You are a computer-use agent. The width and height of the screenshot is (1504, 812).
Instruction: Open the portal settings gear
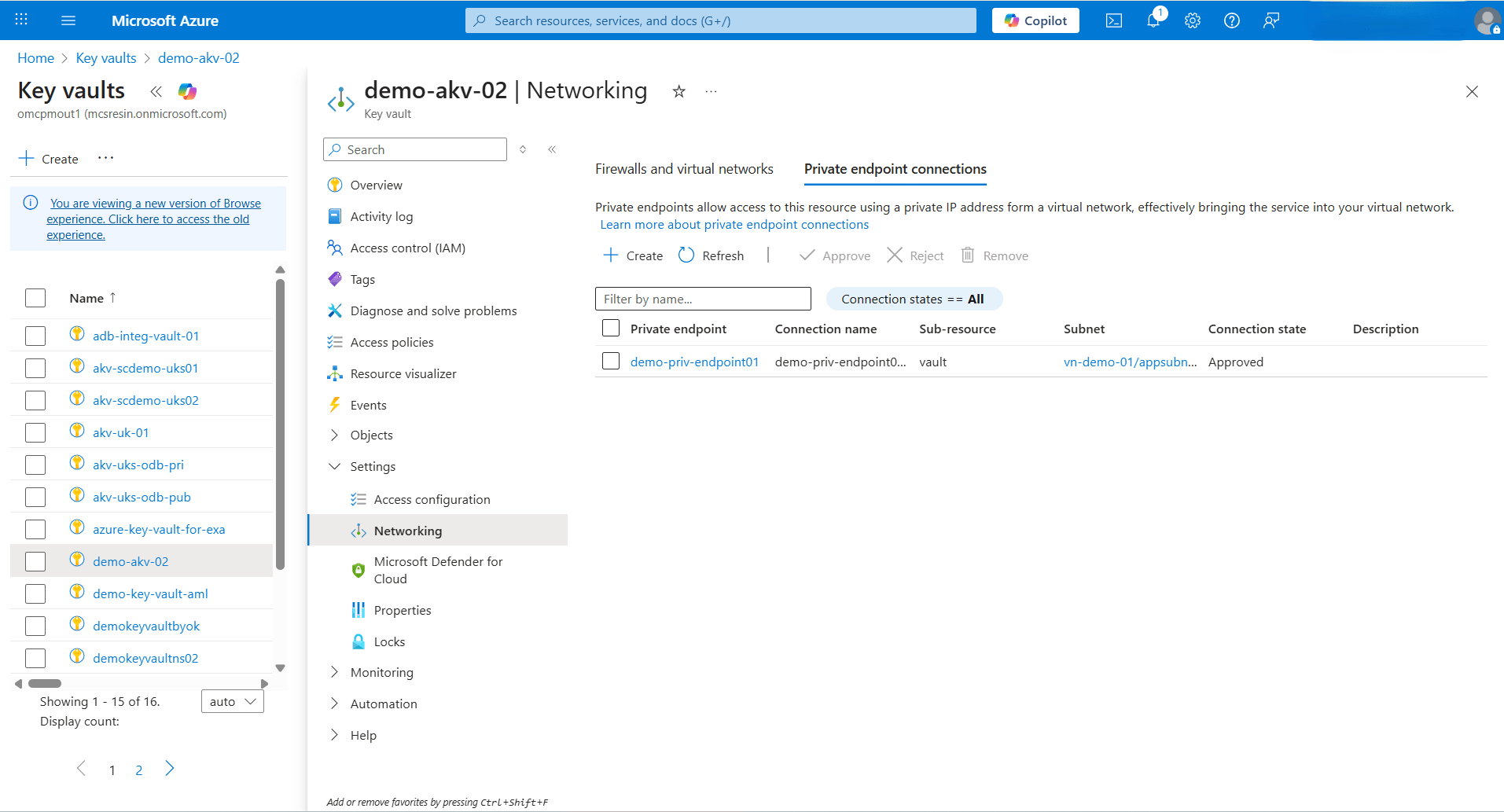point(1192,20)
